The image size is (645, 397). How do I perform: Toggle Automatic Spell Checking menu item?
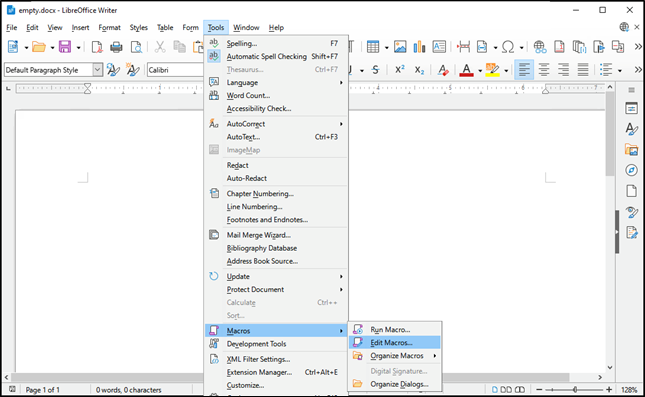[276, 56]
